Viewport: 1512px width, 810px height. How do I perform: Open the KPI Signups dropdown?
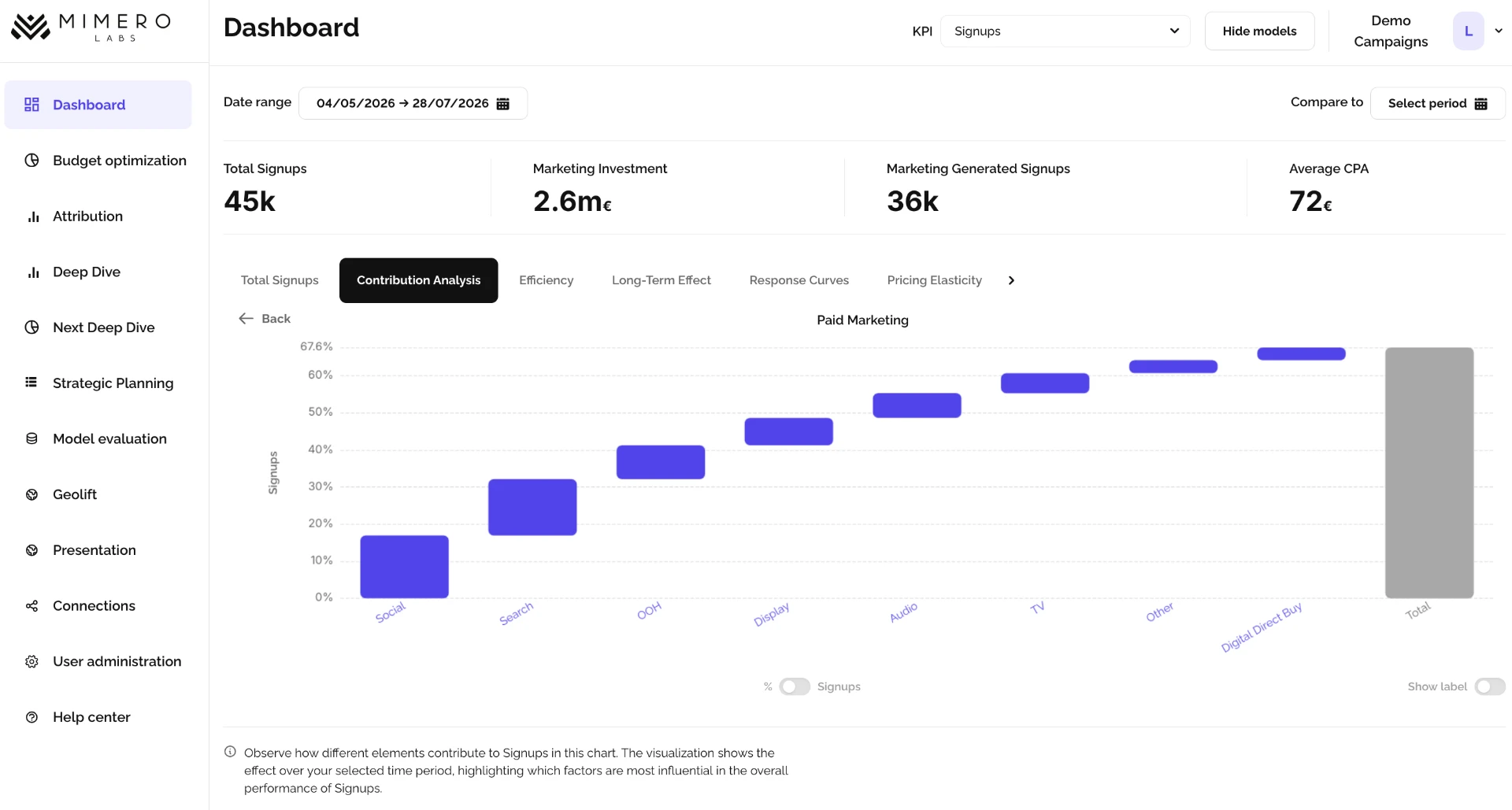tap(1065, 31)
